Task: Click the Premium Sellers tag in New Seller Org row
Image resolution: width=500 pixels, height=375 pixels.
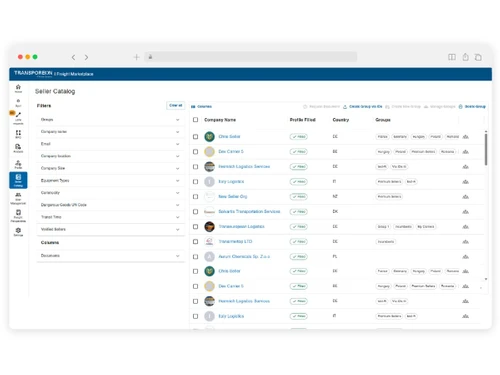Action: click(x=389, y=197)
